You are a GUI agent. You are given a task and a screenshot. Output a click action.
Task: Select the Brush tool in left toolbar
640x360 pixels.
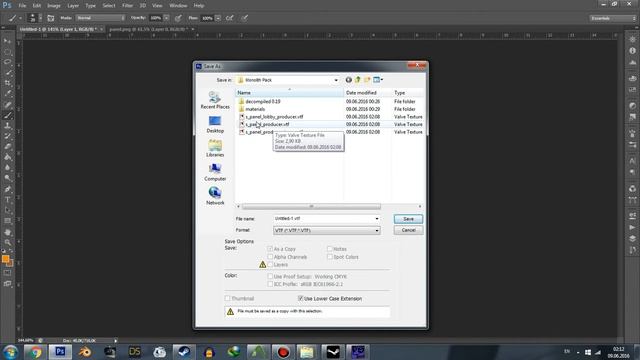(7, 116)
